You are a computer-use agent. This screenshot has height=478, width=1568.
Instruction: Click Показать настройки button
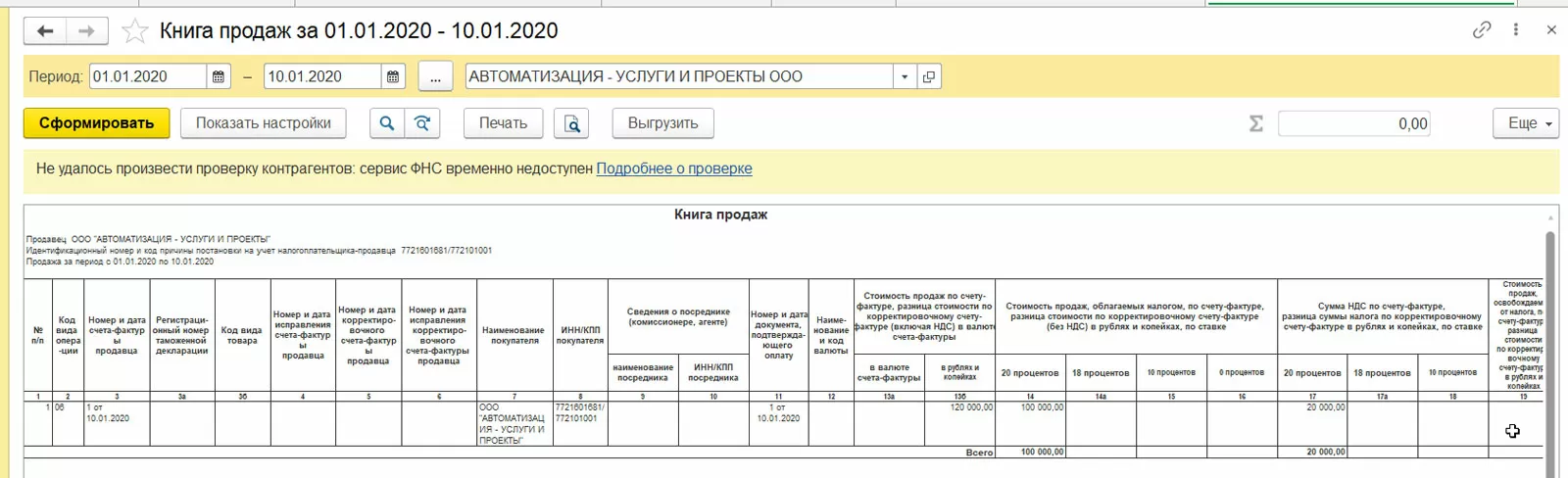(264, 123)
